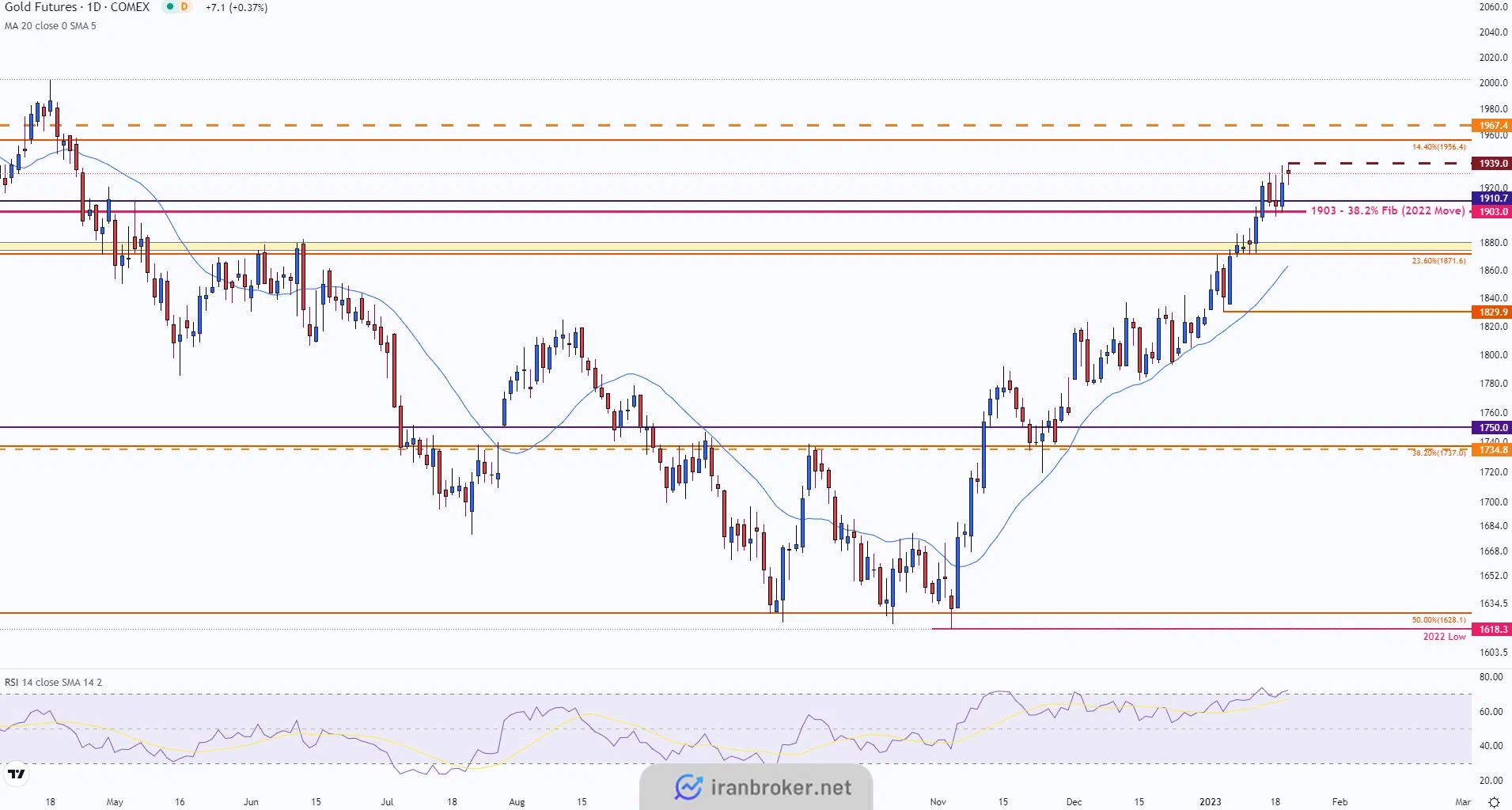1512x810 pixels.
Task: Click the 1618.3 2022 Low price tag
Action: 1492,630
